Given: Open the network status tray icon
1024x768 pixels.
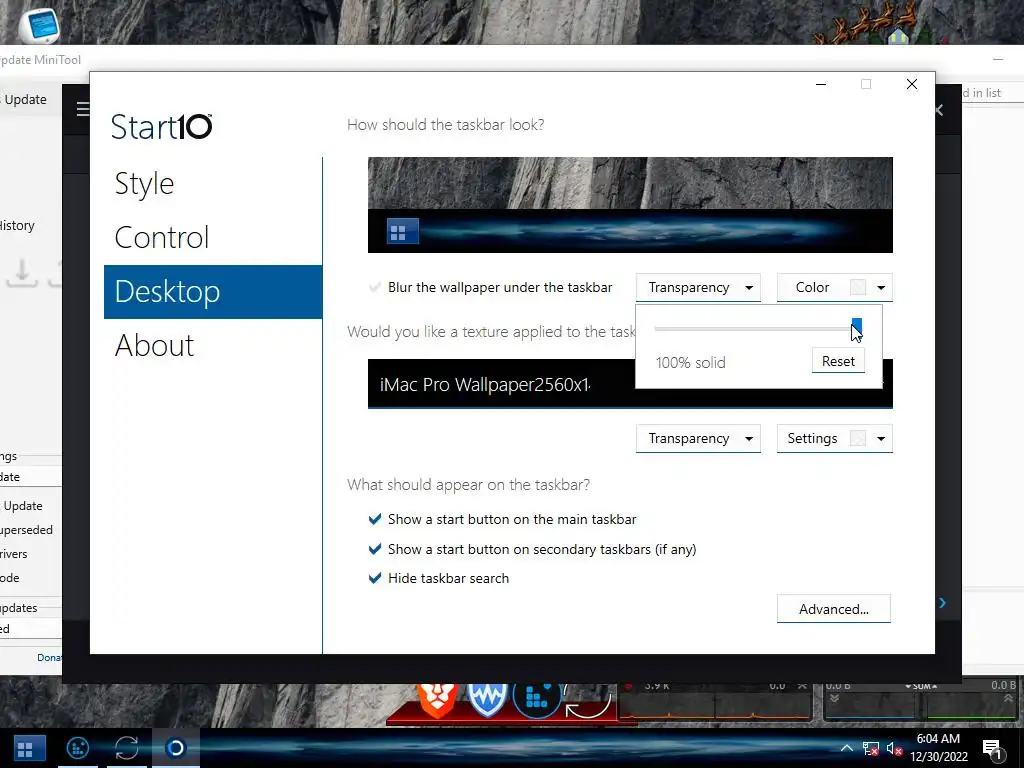Looking at the screenshot, I should (x=870, y=749).
